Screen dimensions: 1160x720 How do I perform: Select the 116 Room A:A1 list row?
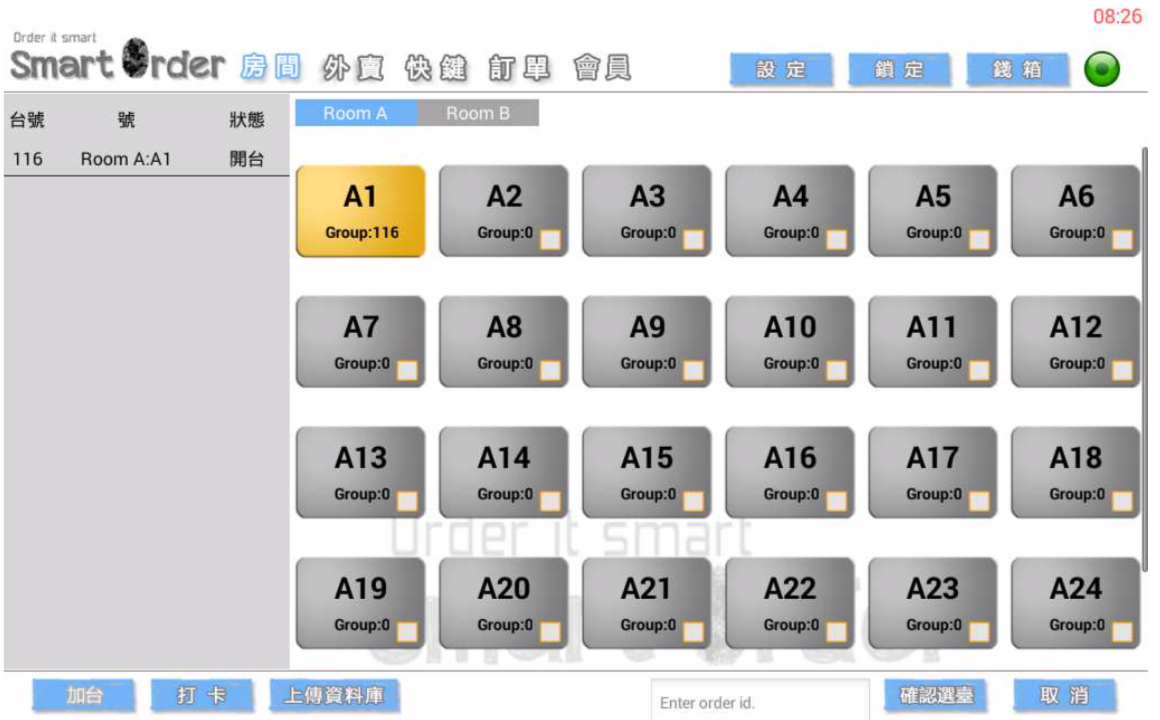146,159
